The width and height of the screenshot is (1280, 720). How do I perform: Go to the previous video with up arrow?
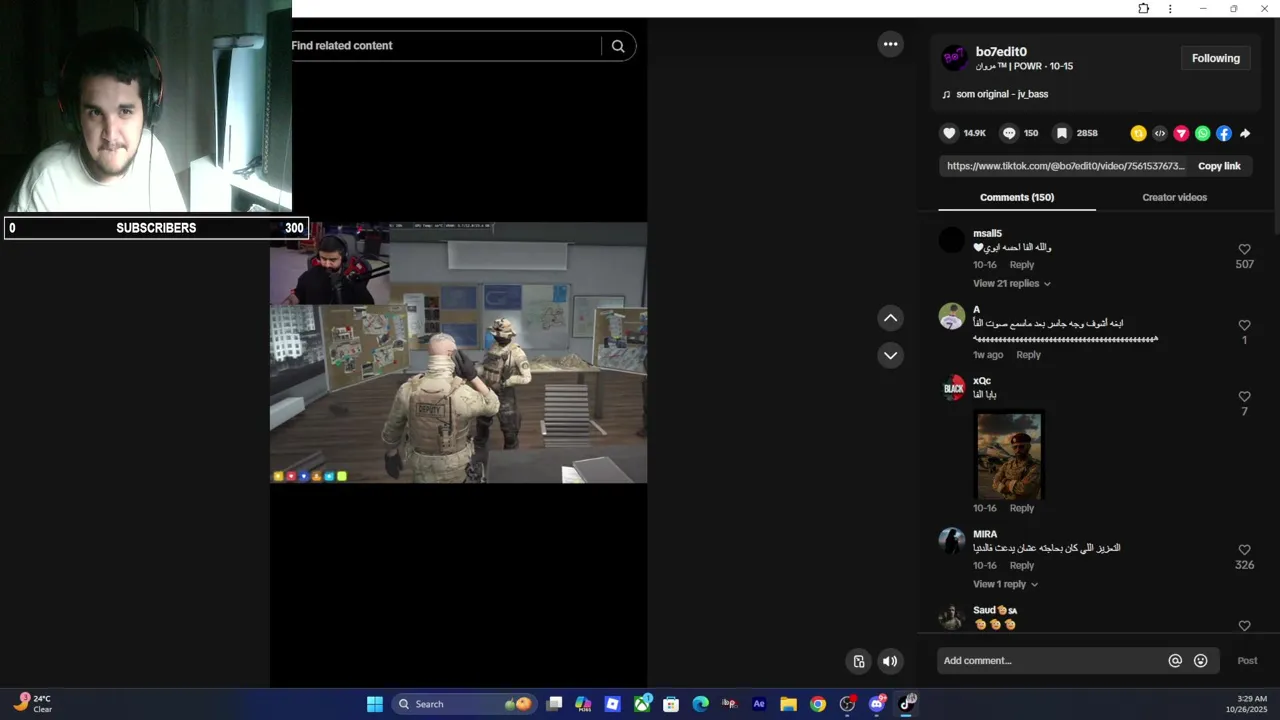tap(890, 318)
